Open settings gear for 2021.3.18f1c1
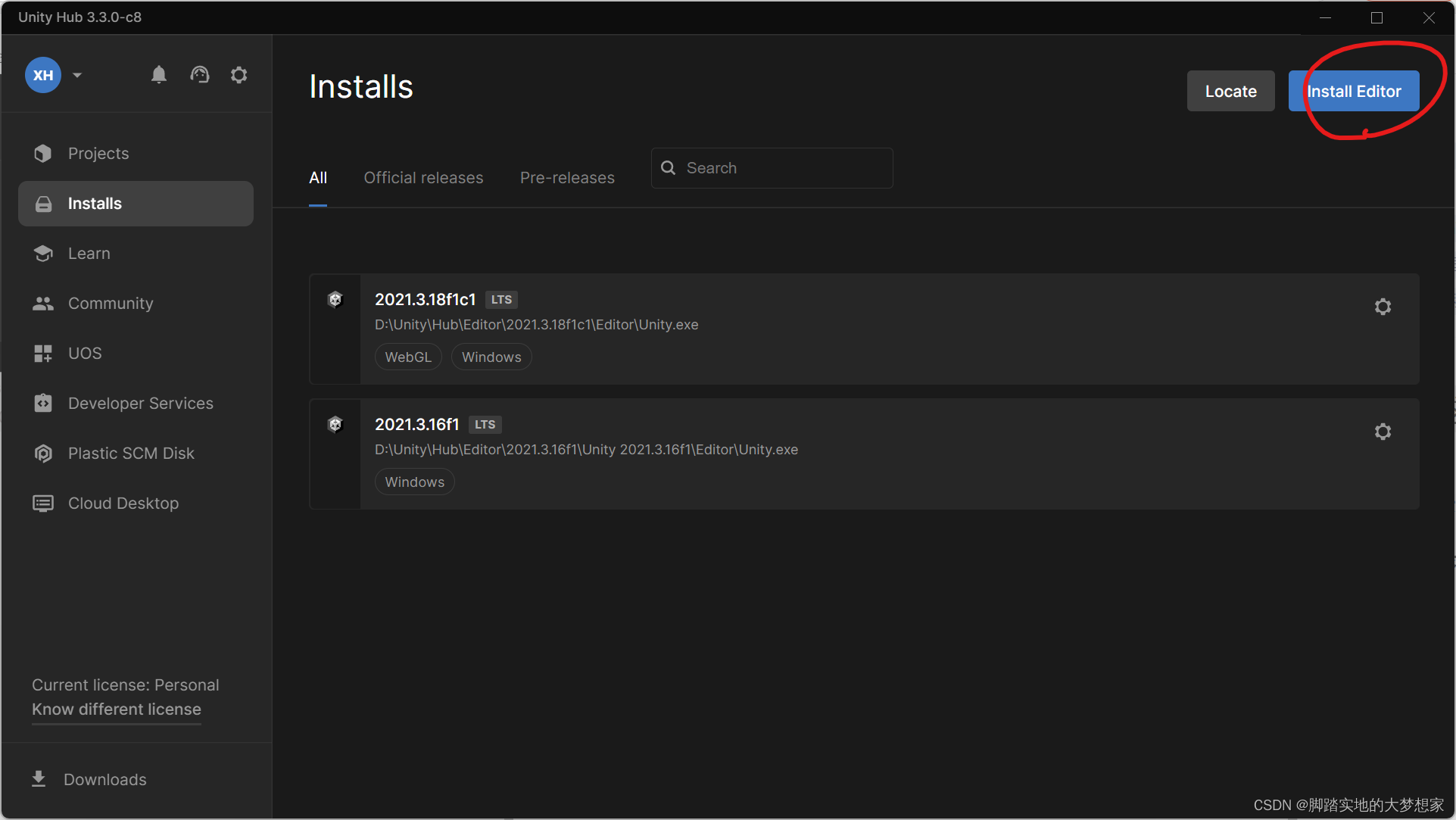1456x820 pixels. (x=1383, y=307)
